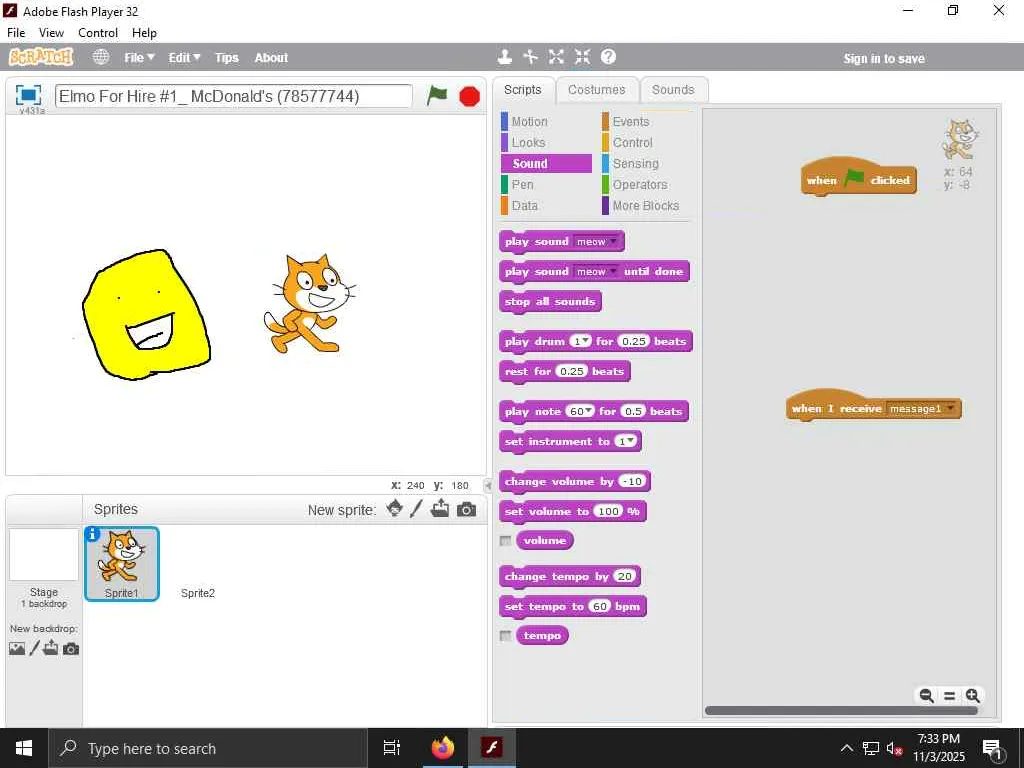The height and width of the screenshot is (768, 1024).
Task: Select the Delete scissors tool
Action: (x=530, y=57)
